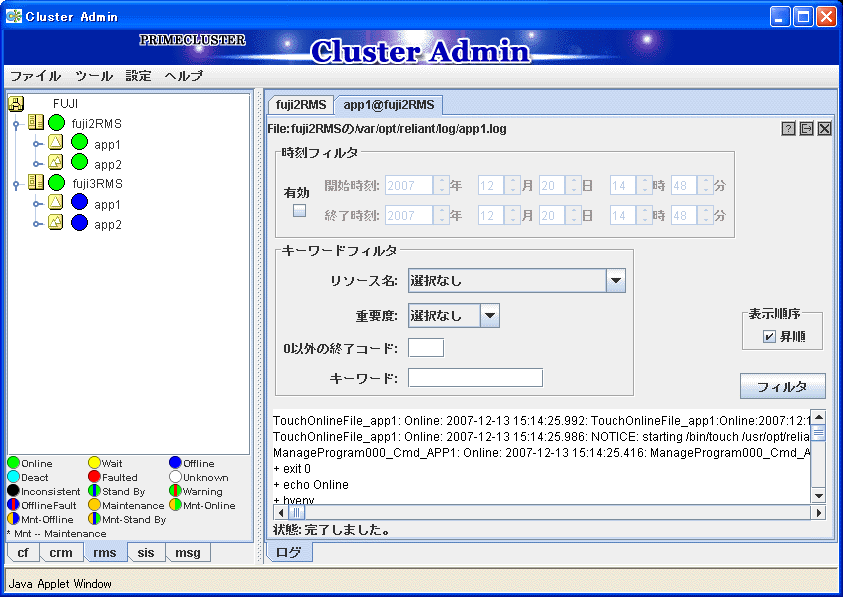
Task: Switch to the sis tab
Action: click(146, 552)
